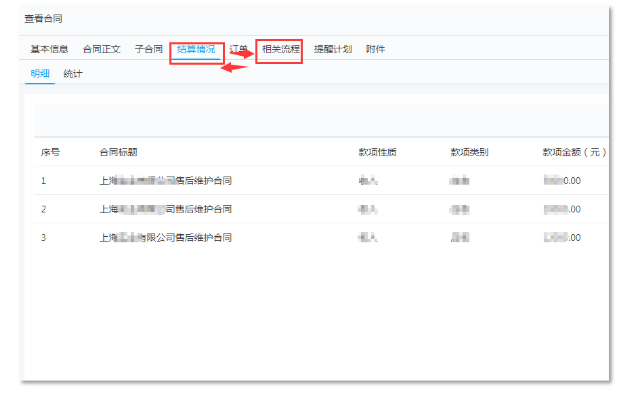Open the 附件 tab
Screen dimensions: 622x393
coord(375,49)
